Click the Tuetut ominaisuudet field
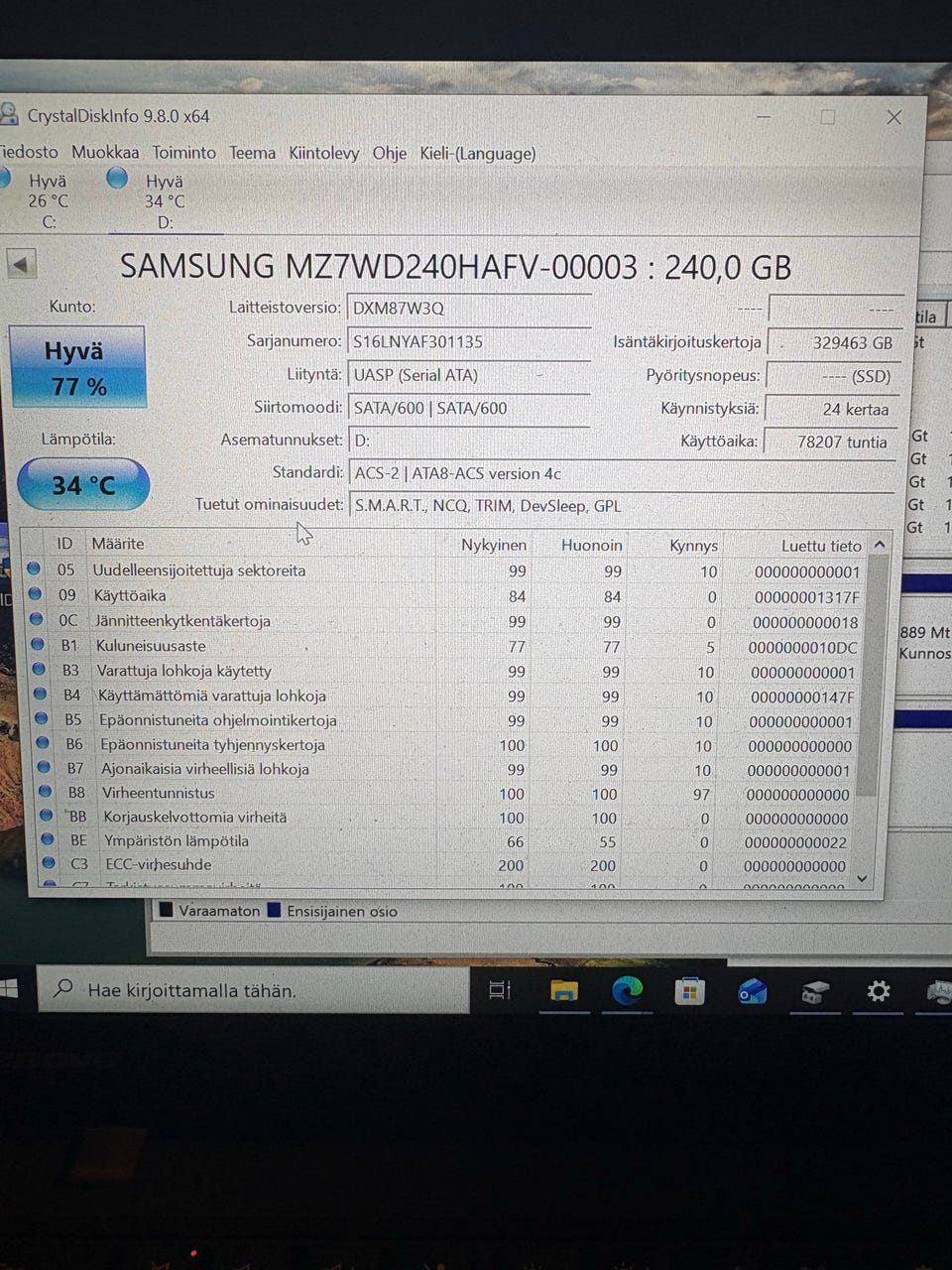The width and height of the screenshot is (952, 1270). tap(622, 505)
